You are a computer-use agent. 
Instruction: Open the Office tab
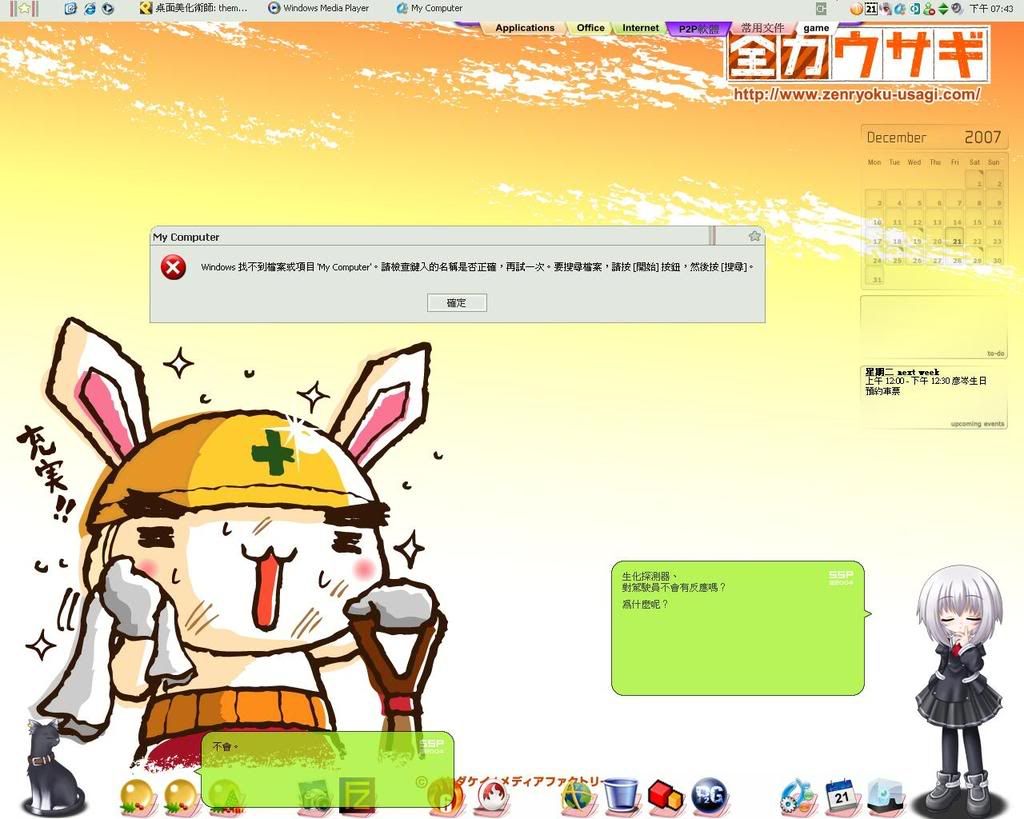(590, 28)
